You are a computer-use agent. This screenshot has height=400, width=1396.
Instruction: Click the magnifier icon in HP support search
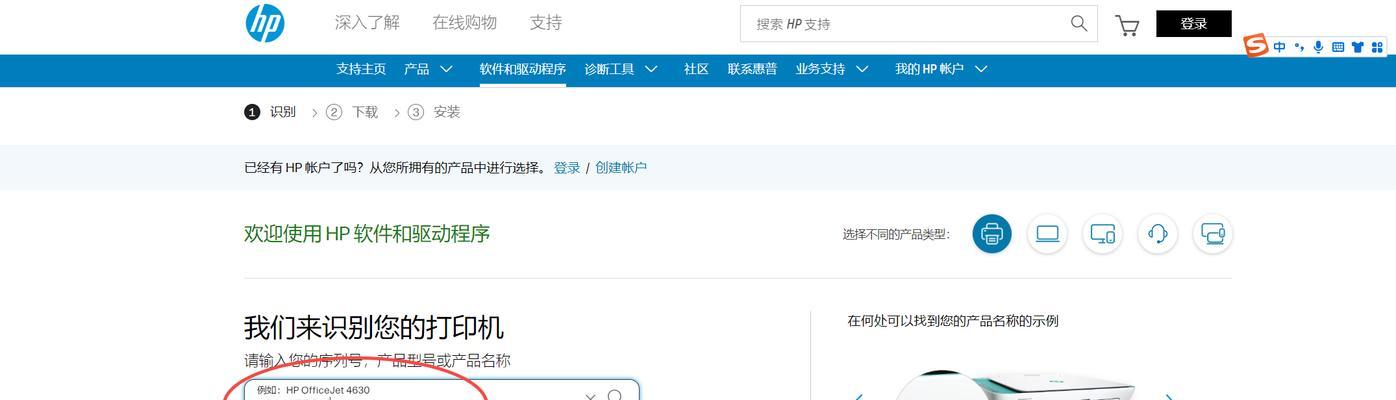pos(1079,23)
